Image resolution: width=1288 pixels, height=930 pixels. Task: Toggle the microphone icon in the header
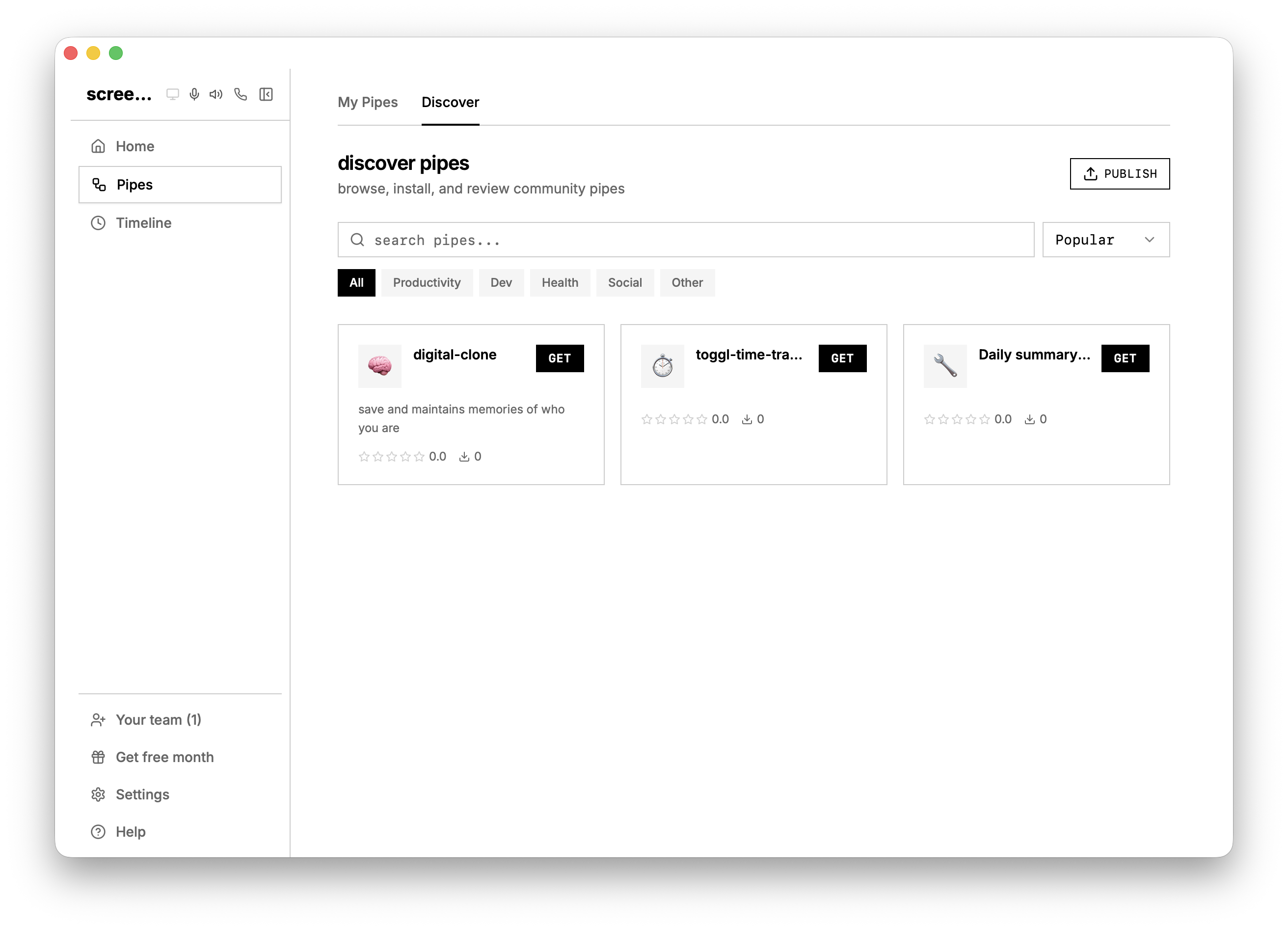click(194, 94)
